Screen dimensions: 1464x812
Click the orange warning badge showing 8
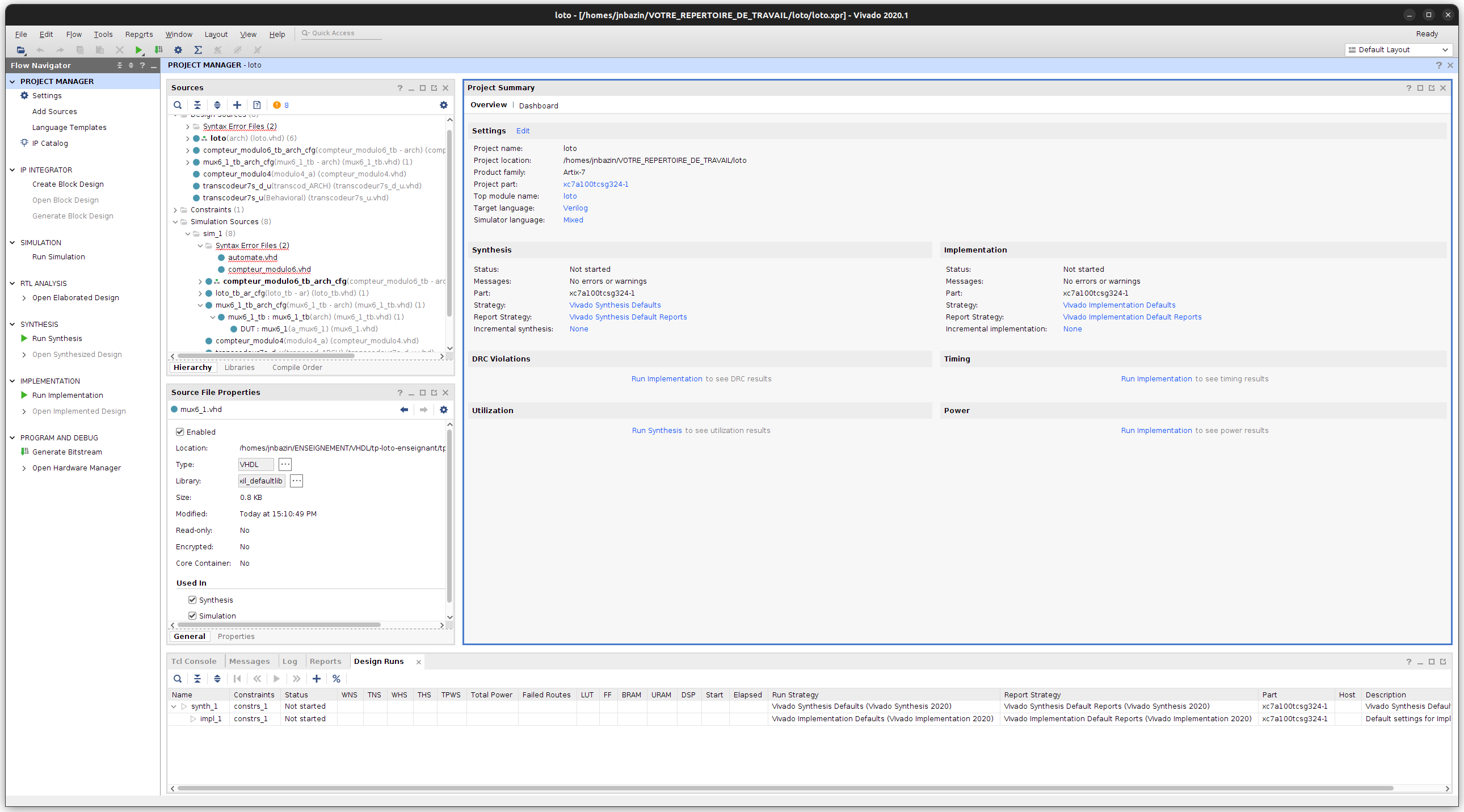click(x=281, y=105)
